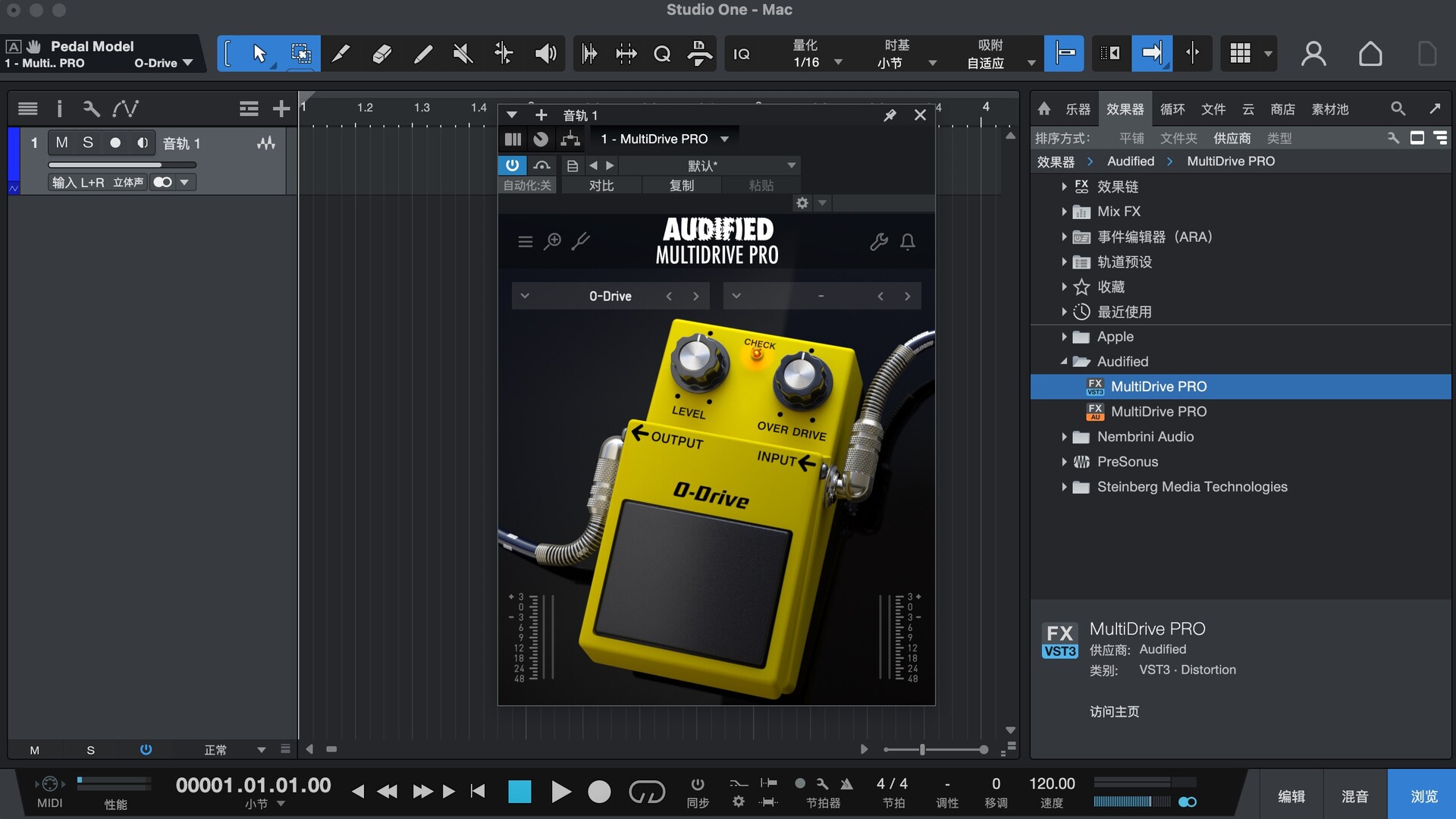Open the MultiDrive PRO hamburger menu

click(x=525, y=242)
